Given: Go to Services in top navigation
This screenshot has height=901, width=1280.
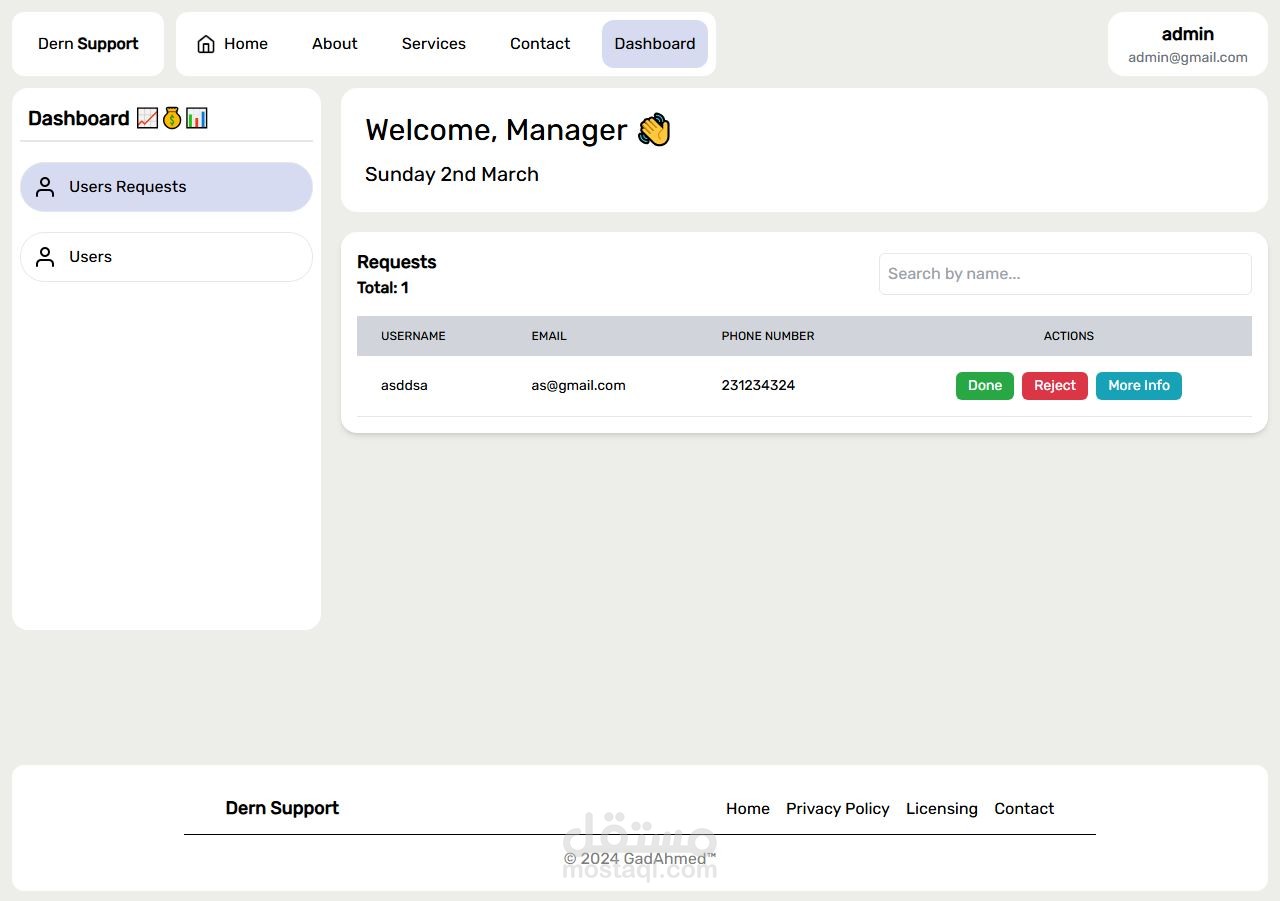Looking at the screenshot, I should tap(434, 44).
